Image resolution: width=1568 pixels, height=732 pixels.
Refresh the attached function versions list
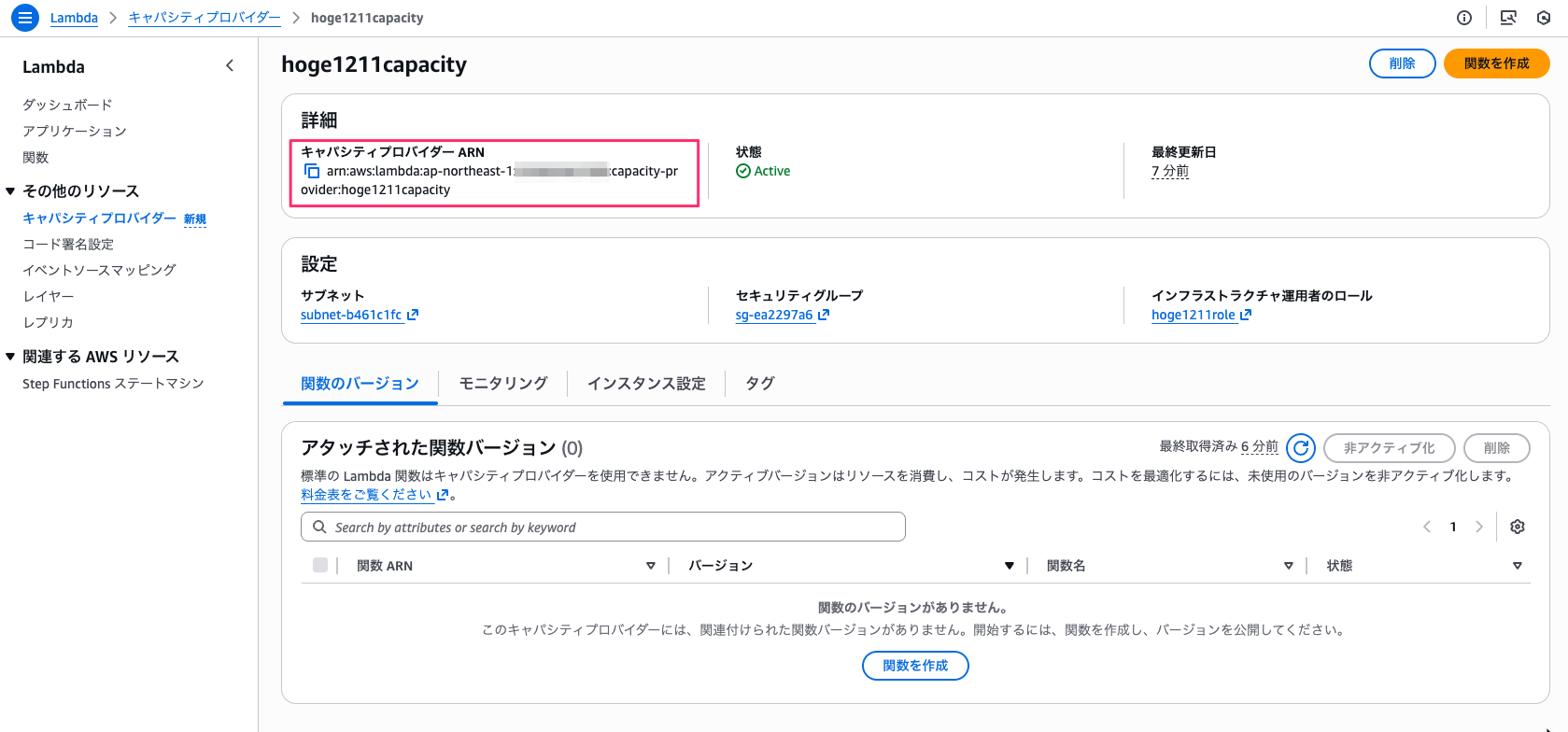click(x=1300, y=448)
